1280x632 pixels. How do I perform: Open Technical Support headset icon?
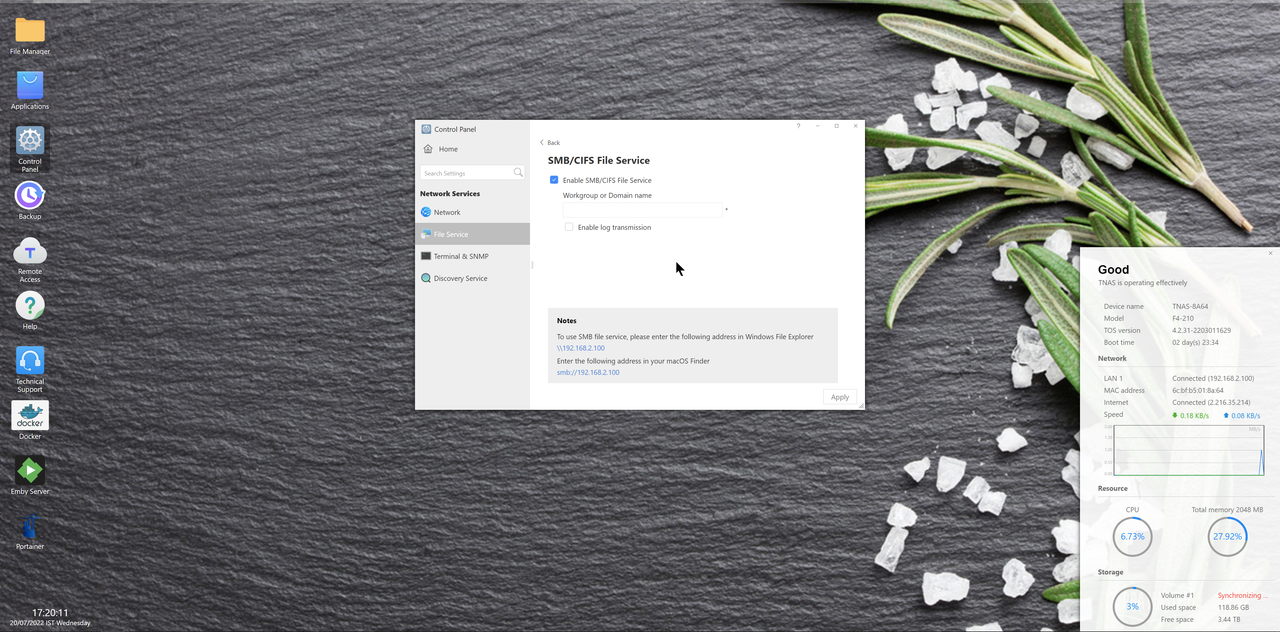point(30,360)
